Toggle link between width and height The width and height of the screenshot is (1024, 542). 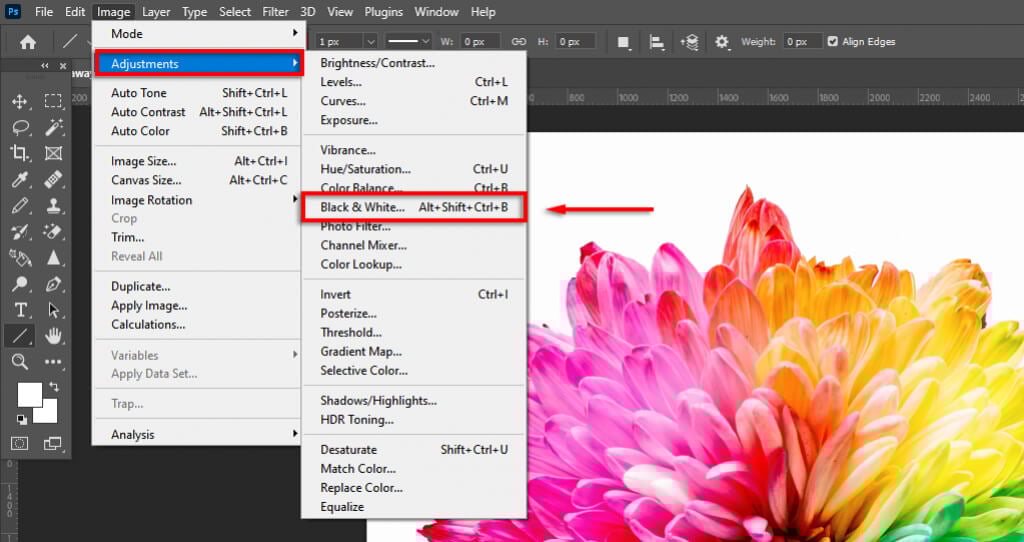pos(518,42)
